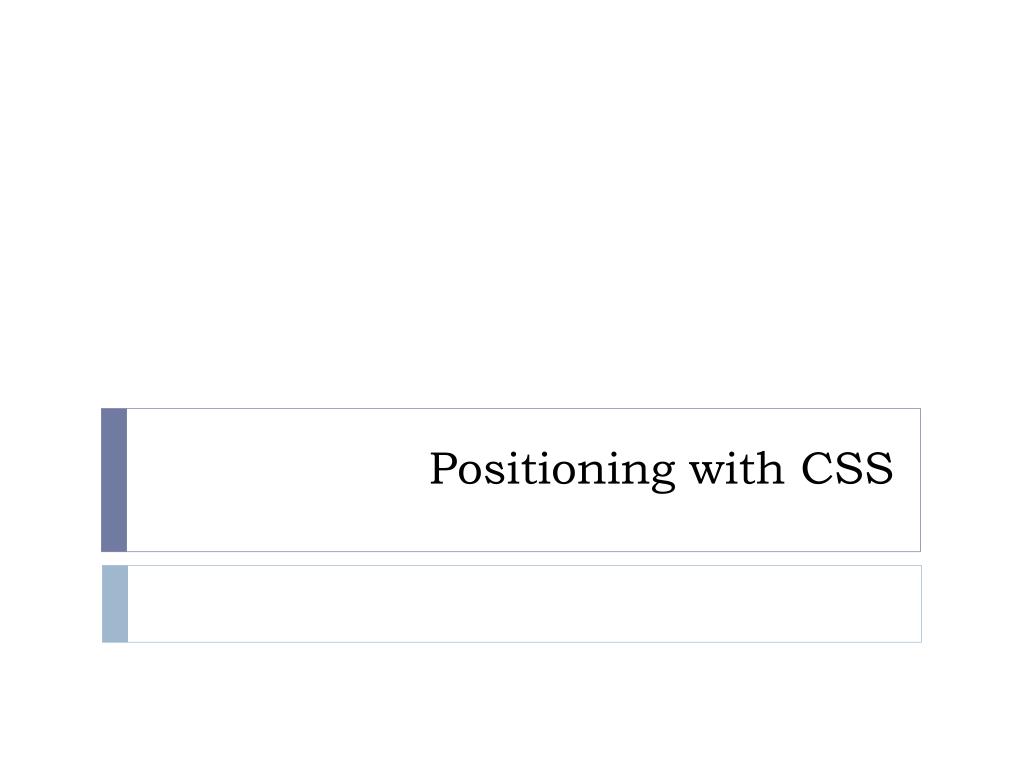Screen dimensions: 1024x768
Task: Select the word "Positioning" in the title
Action: click(552, 470)
